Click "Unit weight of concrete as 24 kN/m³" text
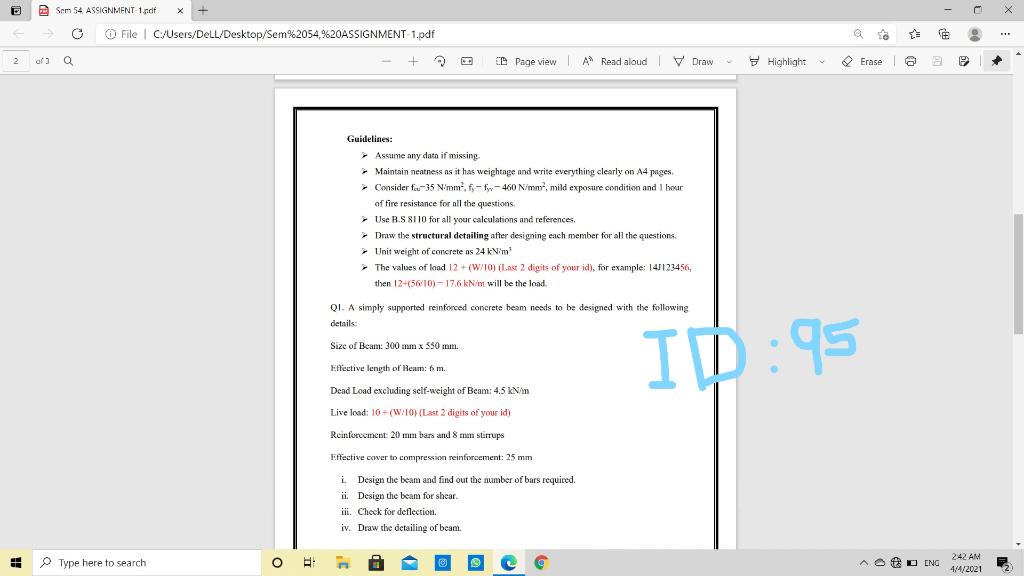The image size is (1024, 576). (x=443, y=251)
